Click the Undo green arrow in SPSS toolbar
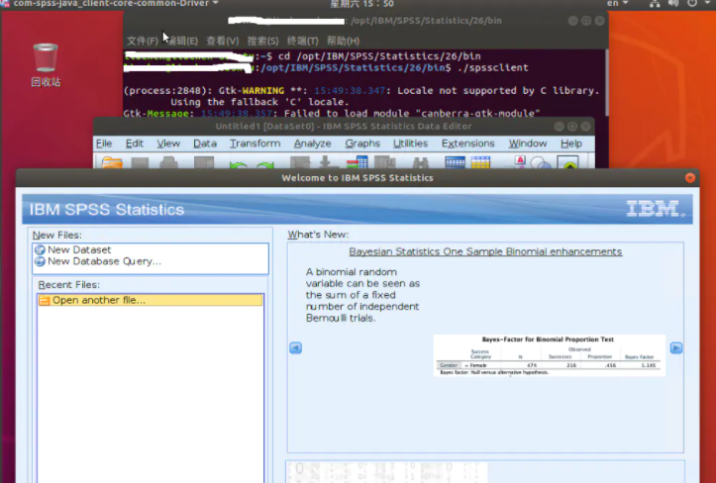 (x=238, y=165)
